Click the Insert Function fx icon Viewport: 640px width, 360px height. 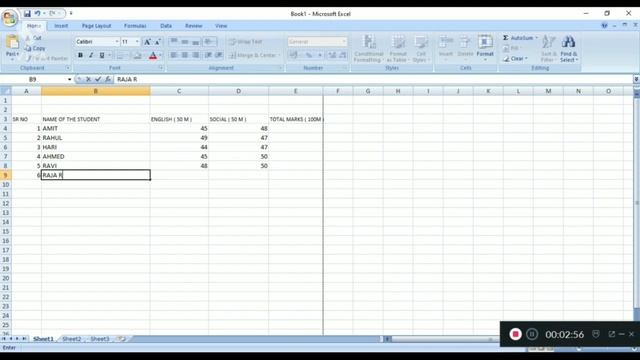point(108,79)
